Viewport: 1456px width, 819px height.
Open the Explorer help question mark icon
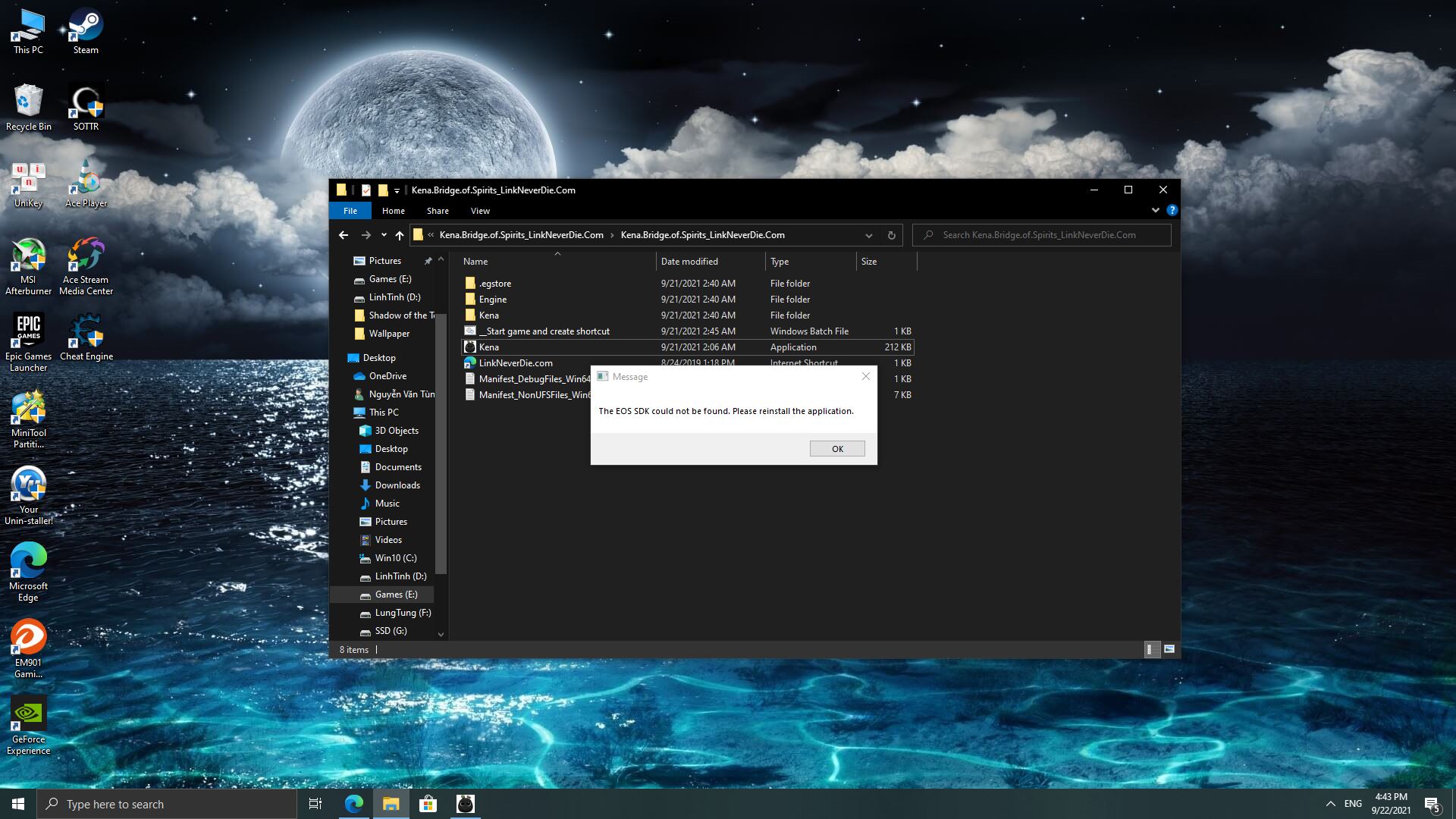point(1172,211)
